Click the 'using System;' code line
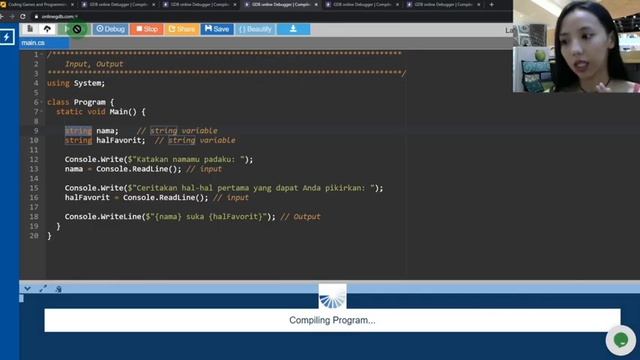The height and width of the screenshot is (360, 640). point(76,83)
